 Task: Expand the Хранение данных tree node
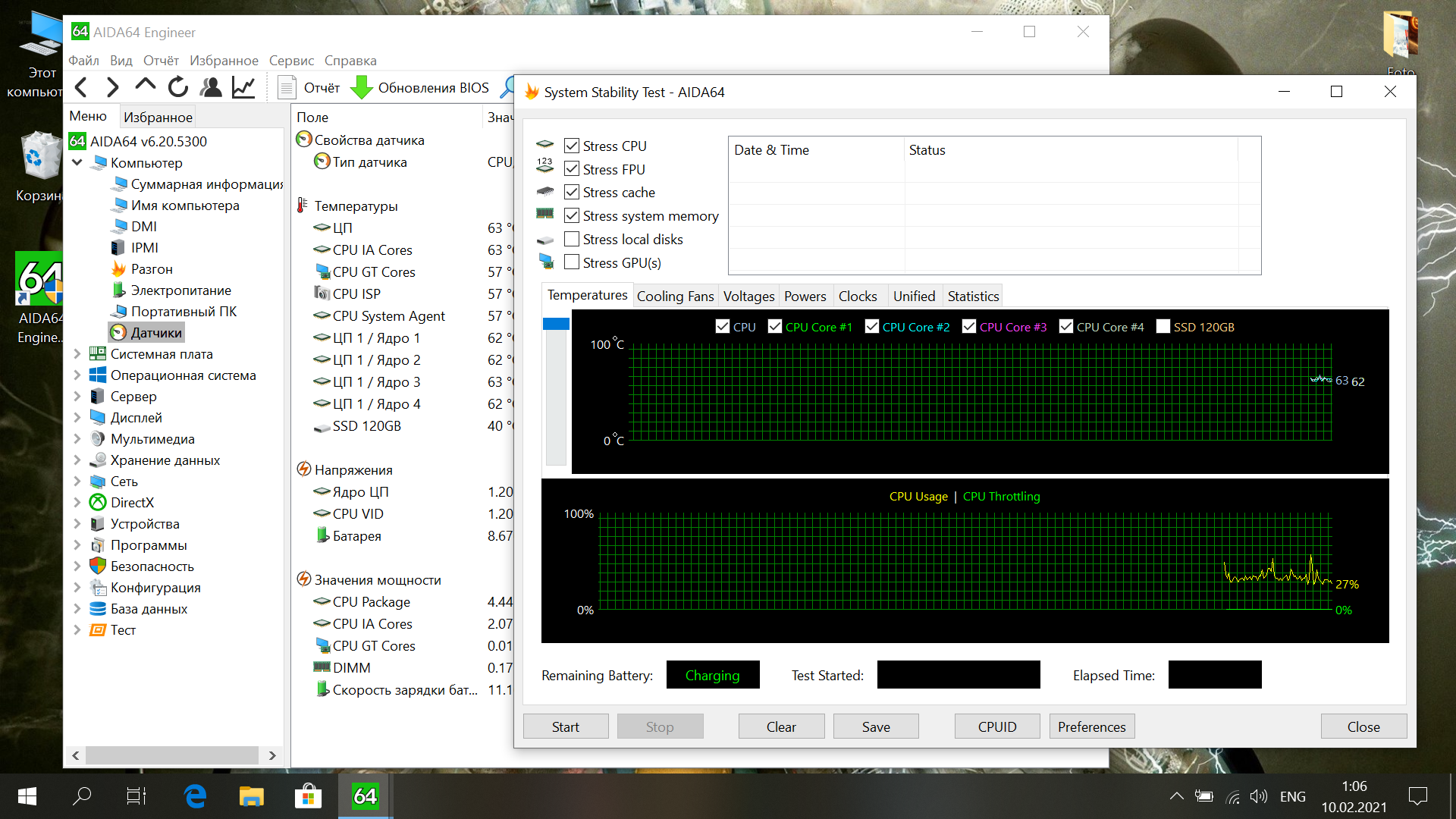77,460
